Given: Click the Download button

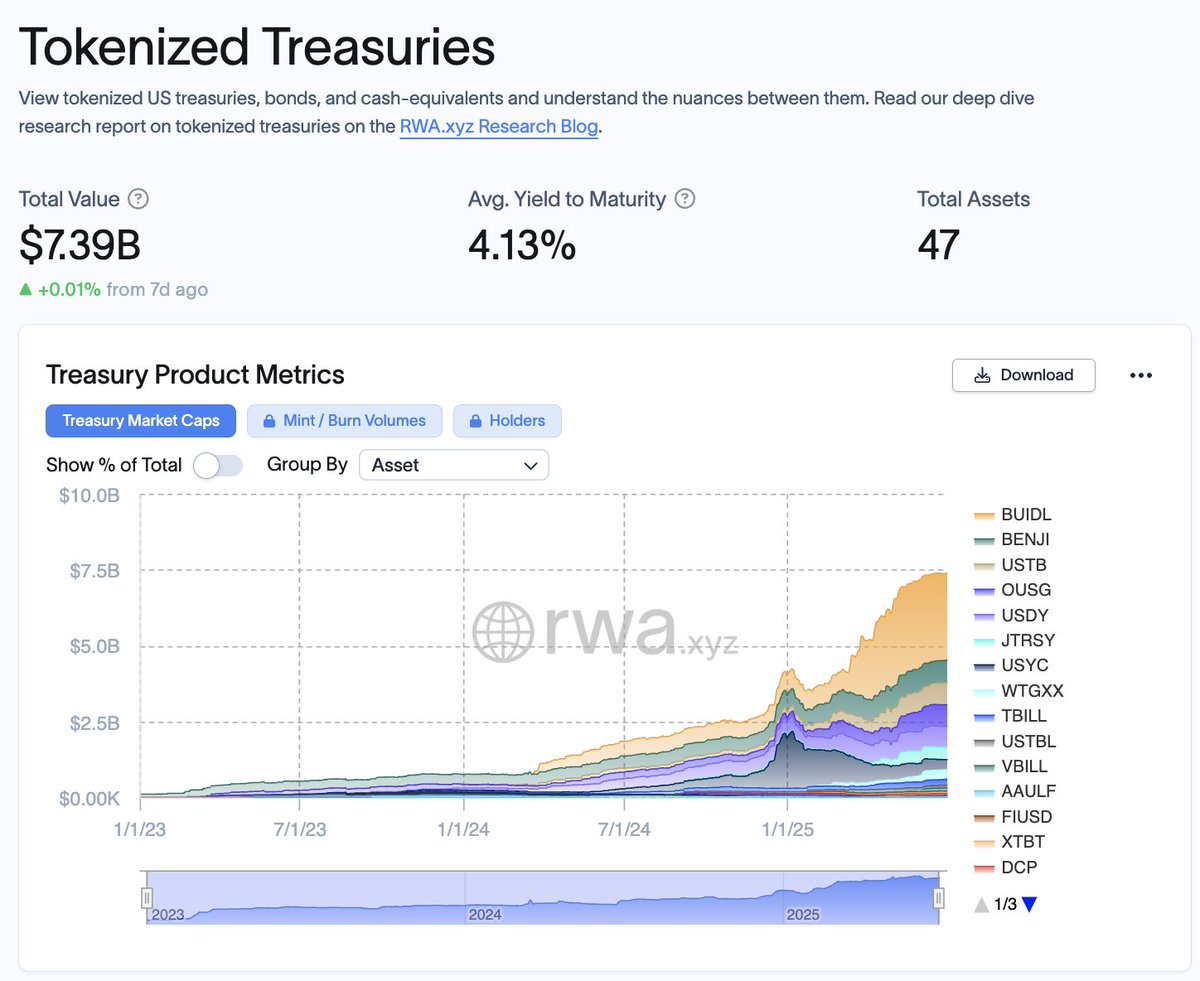Looking at the screenshot, I should click(x=1024, y=375).
